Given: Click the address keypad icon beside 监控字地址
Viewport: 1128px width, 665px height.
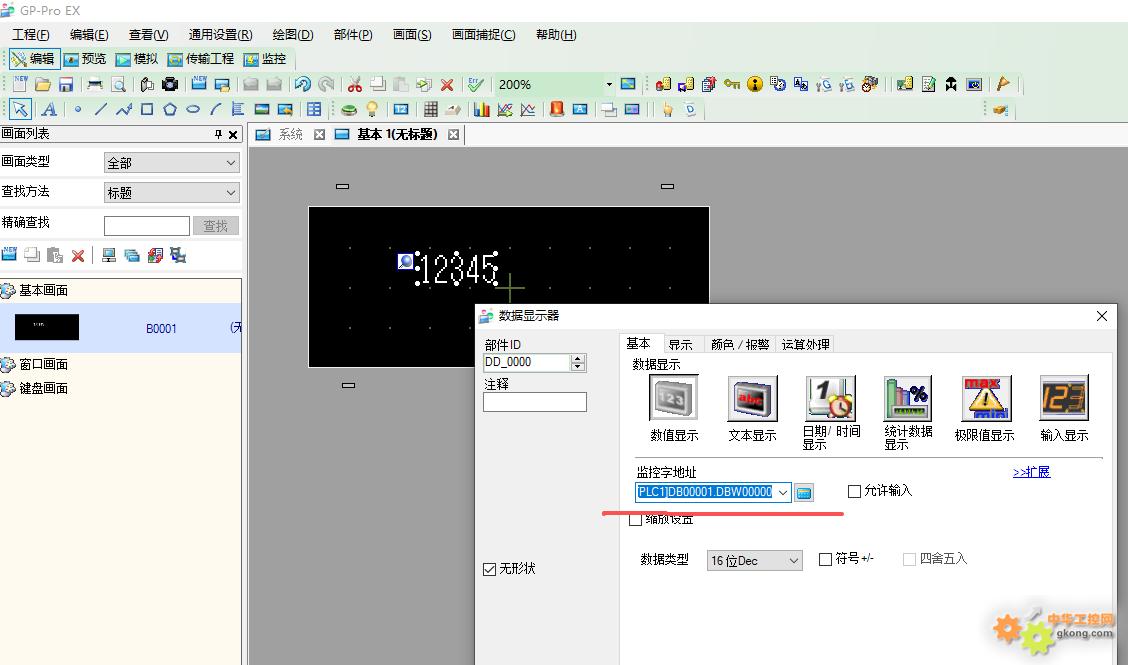Looking at the screenshot, I should click(804, 492).
